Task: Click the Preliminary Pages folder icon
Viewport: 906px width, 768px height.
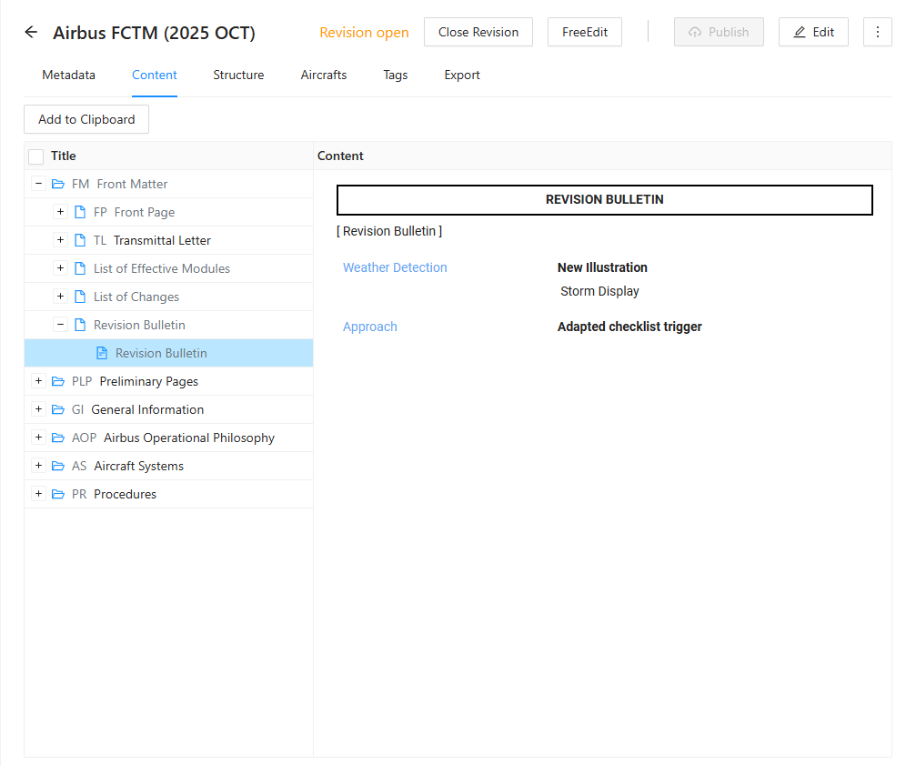Action: [x=58, y=381]
